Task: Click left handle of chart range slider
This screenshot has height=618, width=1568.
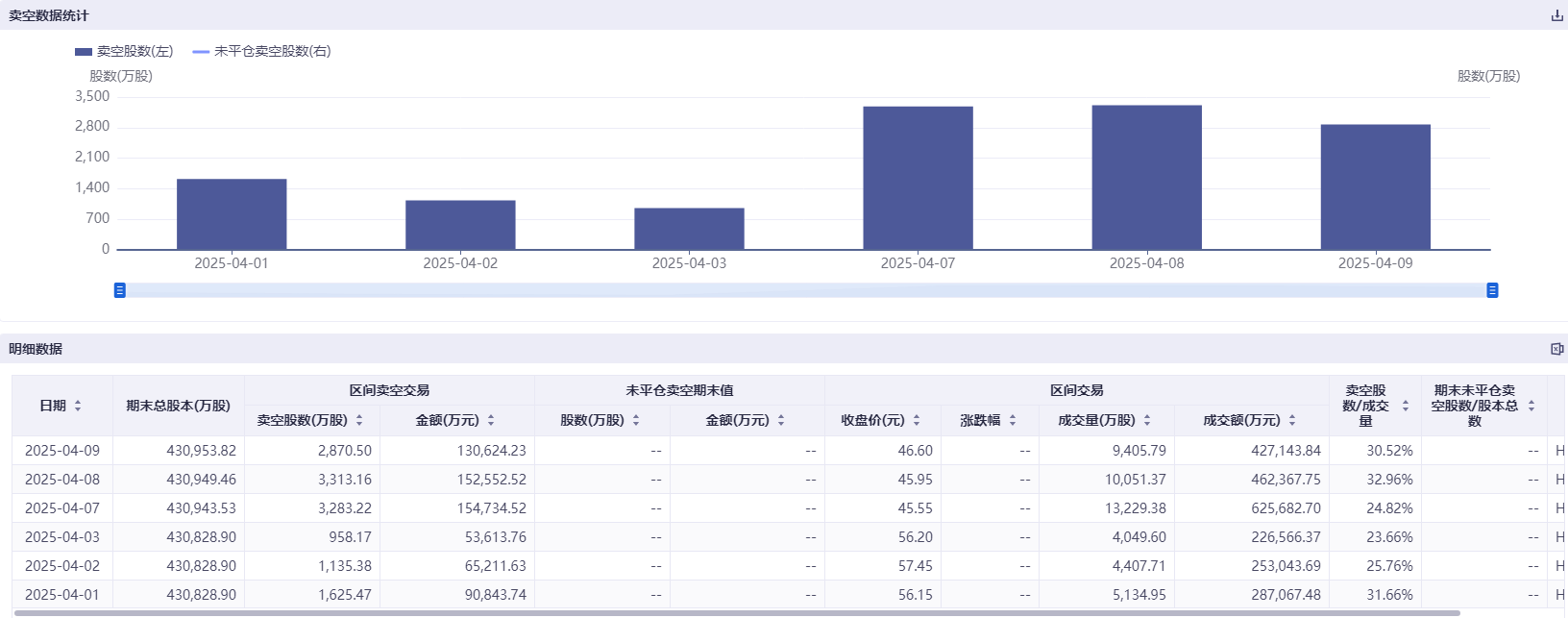Action: pos(120,290)
